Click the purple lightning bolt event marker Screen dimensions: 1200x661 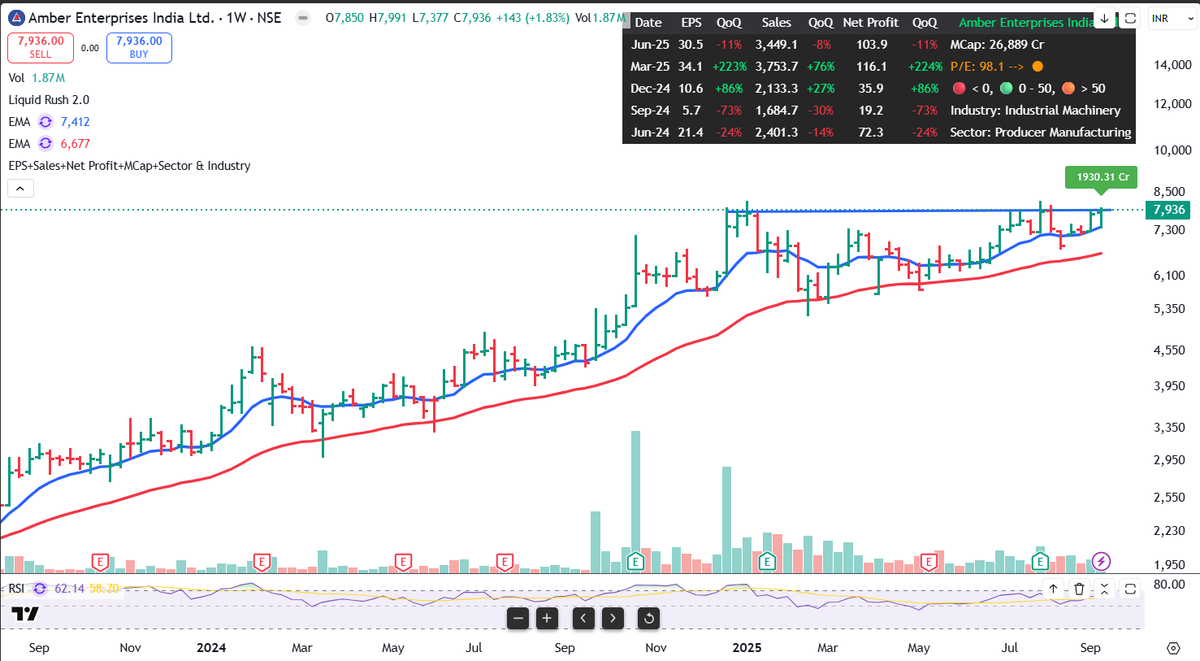(1101, 561)
